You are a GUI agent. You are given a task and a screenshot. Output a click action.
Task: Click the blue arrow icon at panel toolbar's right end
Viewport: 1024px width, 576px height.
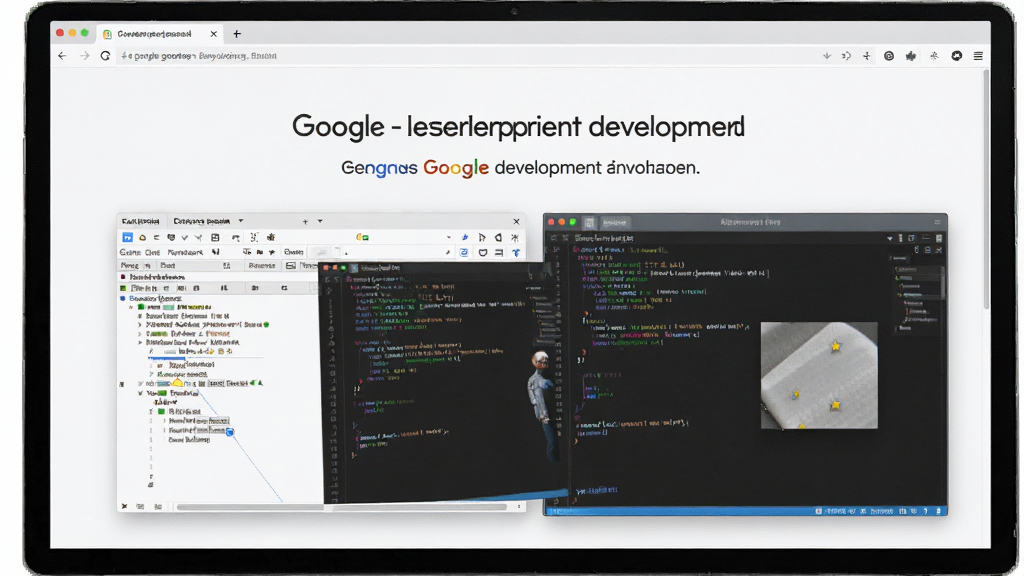[516, 253]
